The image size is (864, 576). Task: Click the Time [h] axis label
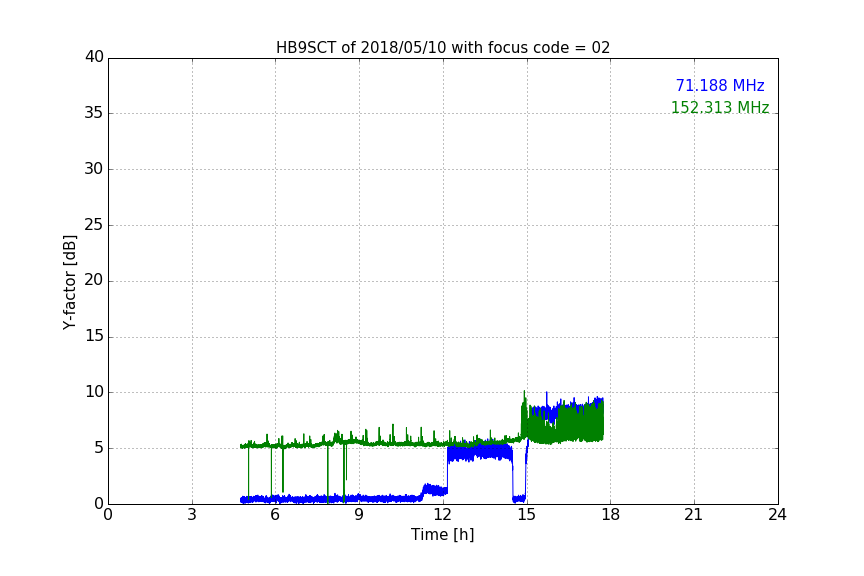click(442, 534)
